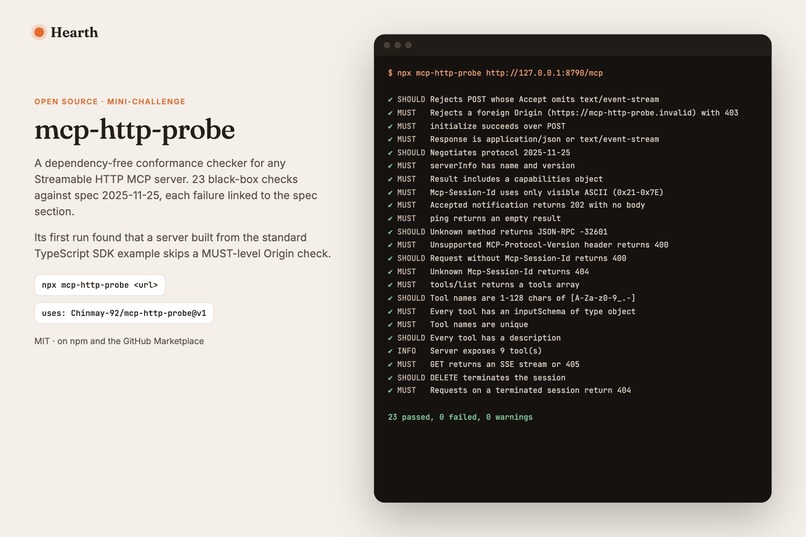This screenshot has height=537, width=806.
Task: Click the checkmark beside 'Result includes a capabilities object'
Action: pyautogui.click(x=390, y=179)
